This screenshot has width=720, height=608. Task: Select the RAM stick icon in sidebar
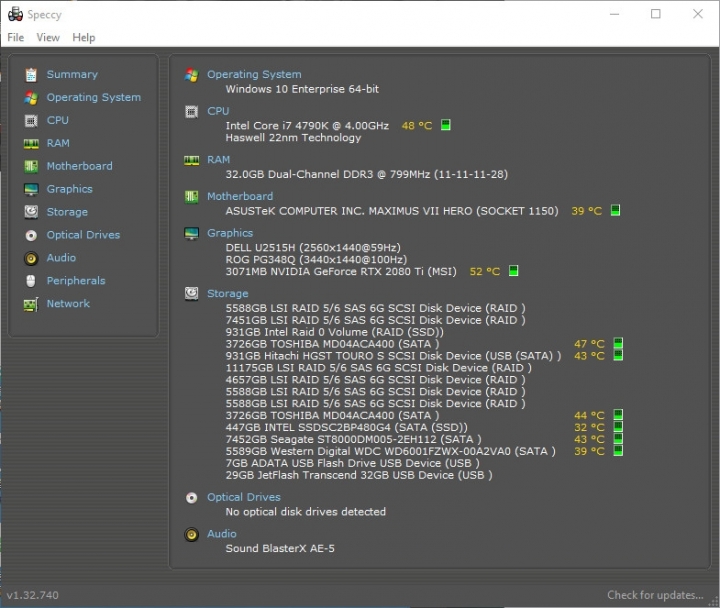(x=31, y=144)
